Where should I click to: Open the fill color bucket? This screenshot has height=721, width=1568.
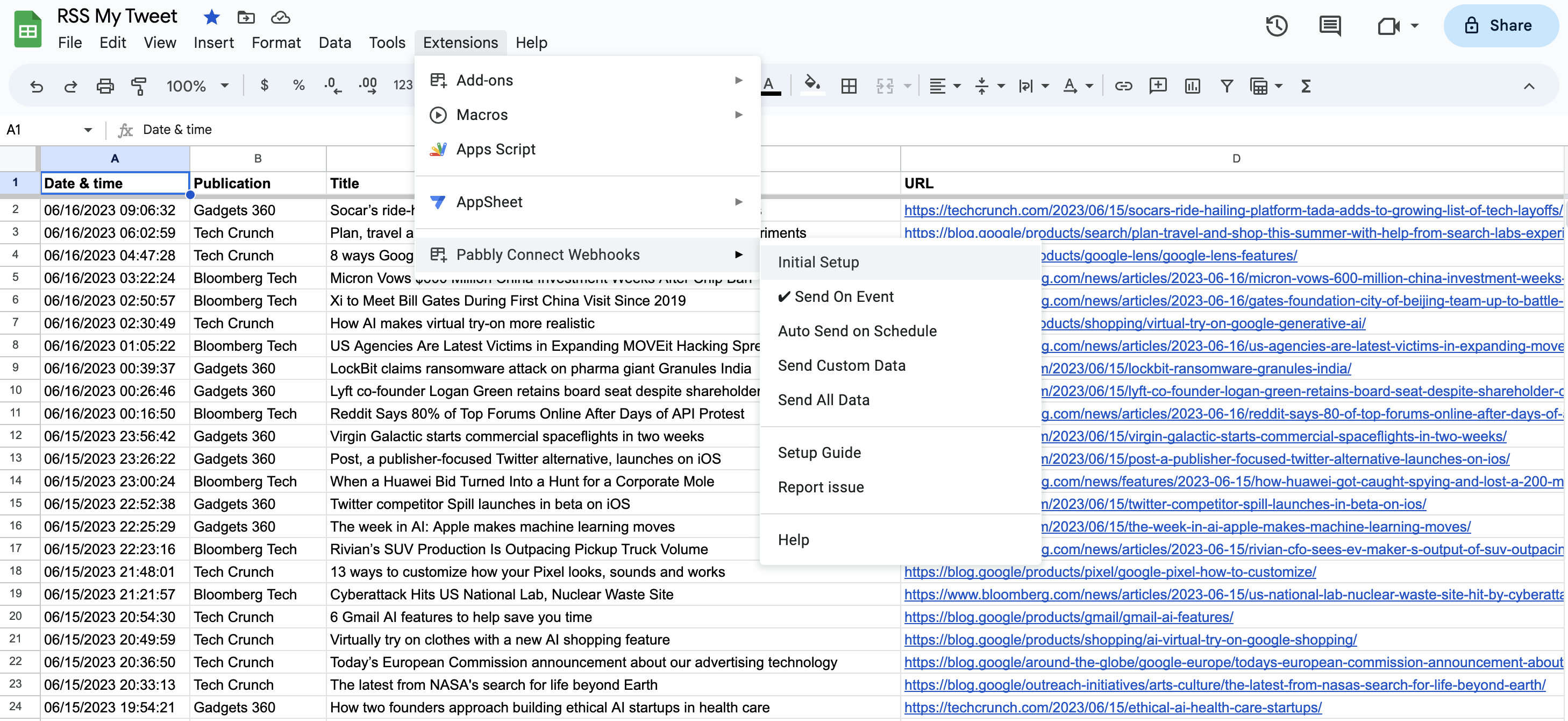point(812,84)
